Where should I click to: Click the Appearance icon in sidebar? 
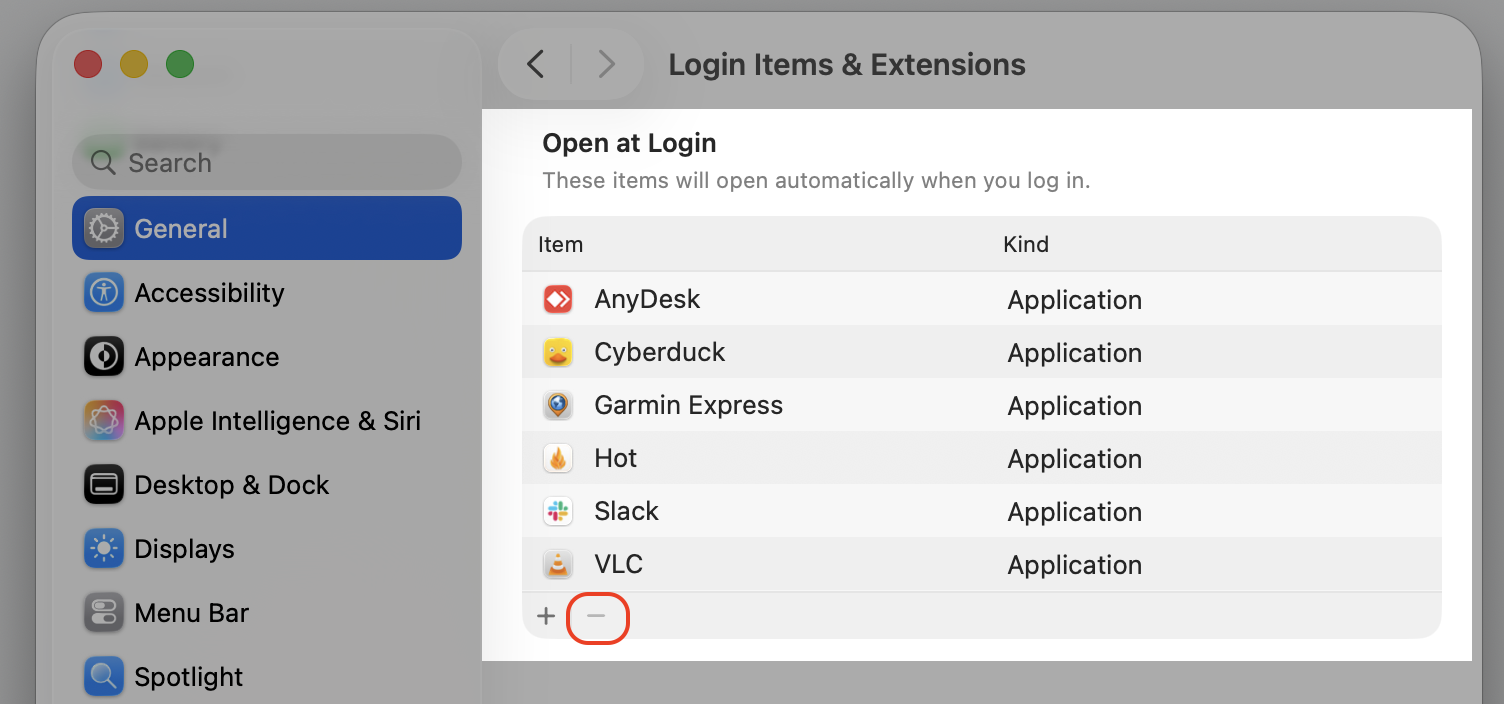click(104, 356)
